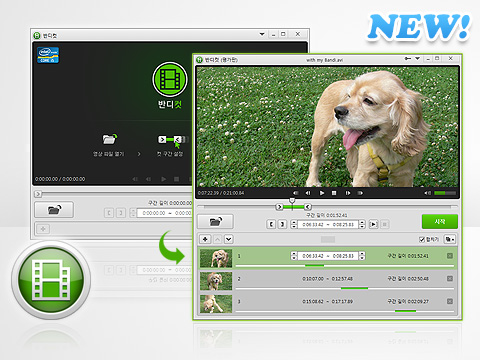Click the disabled segment stop button
This screenshot has width=480, height=360.
click(385, 224)
